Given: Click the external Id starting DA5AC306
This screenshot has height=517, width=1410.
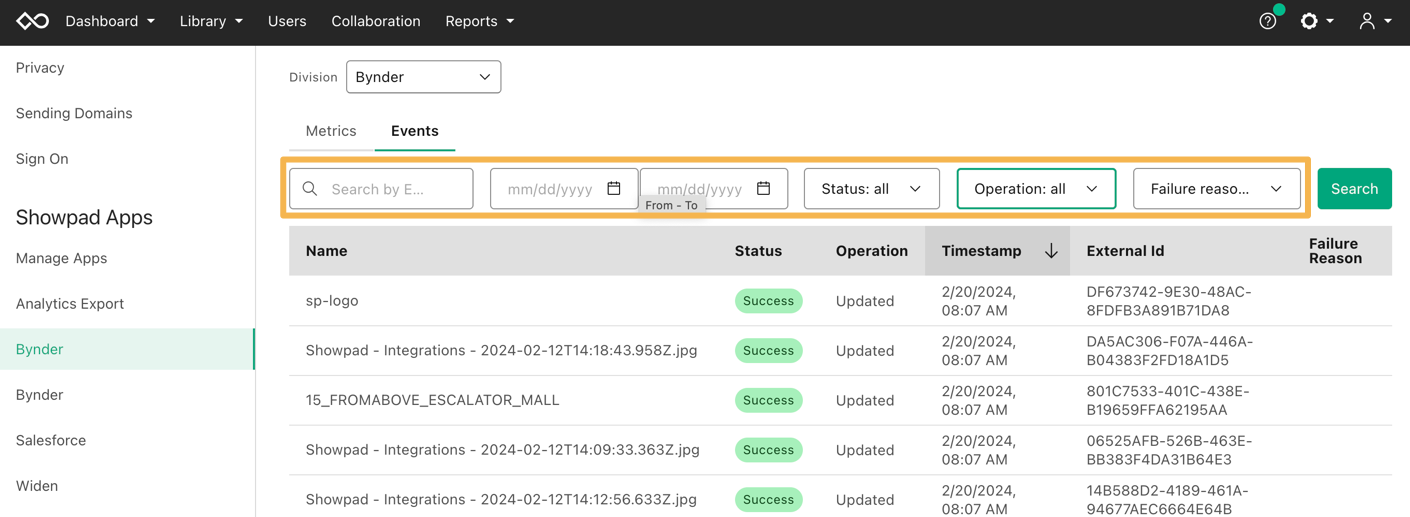Looking at the screenshot, I should (1169, 351).
